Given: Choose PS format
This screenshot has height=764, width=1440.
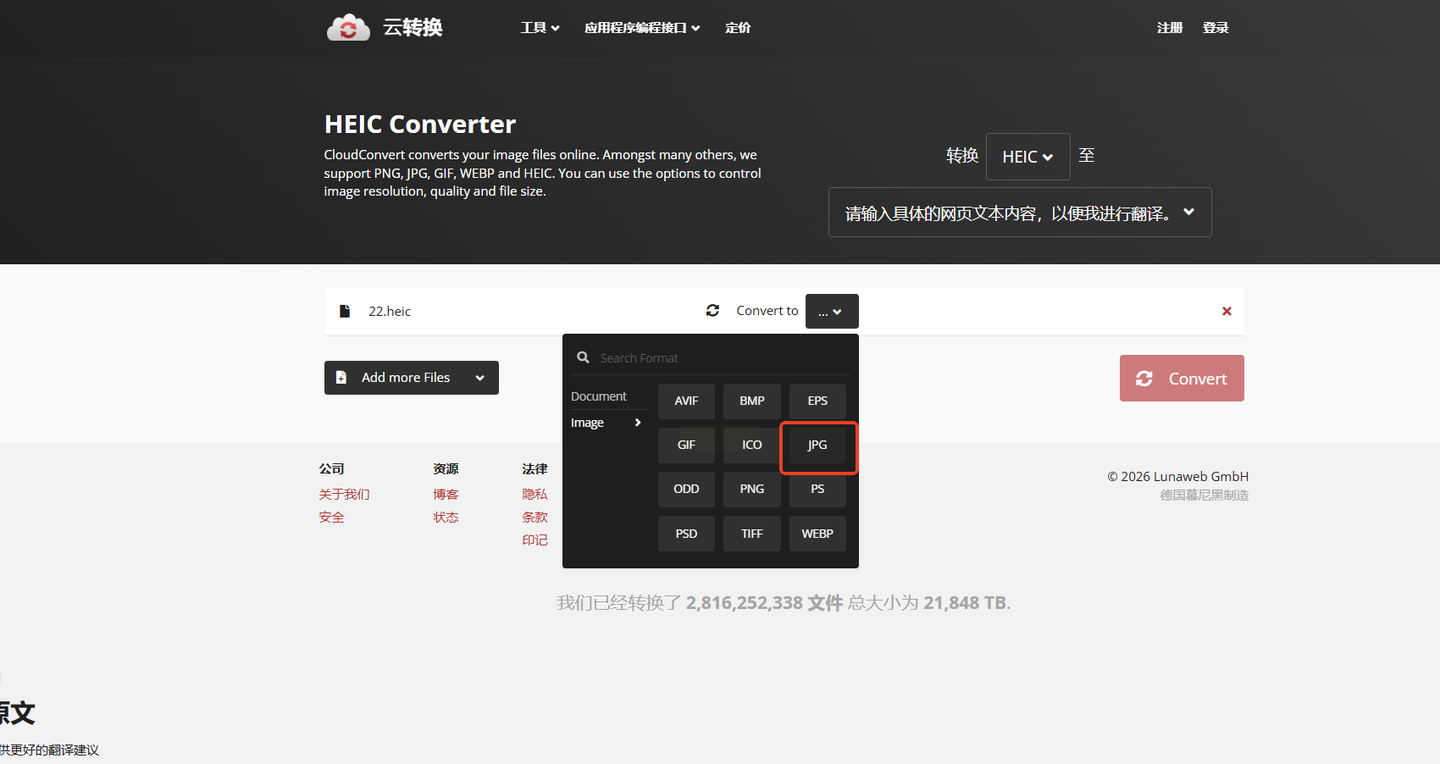Looking at the screenshot, I should [x=818, y=489].
